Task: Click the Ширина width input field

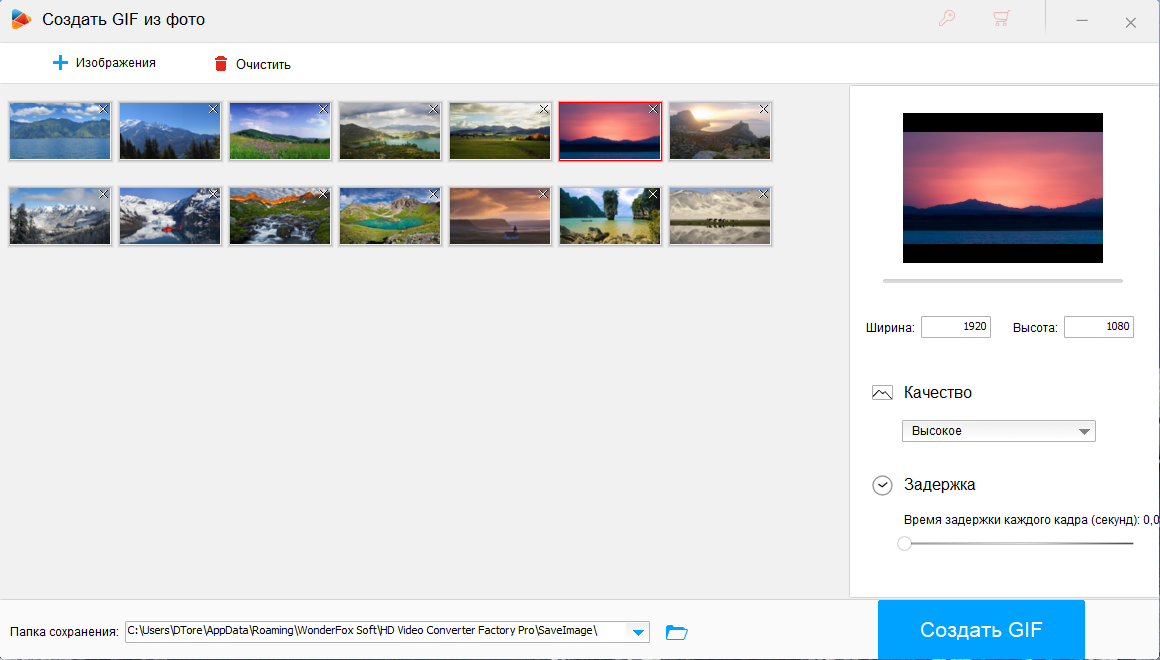Action: pos(955,327)
